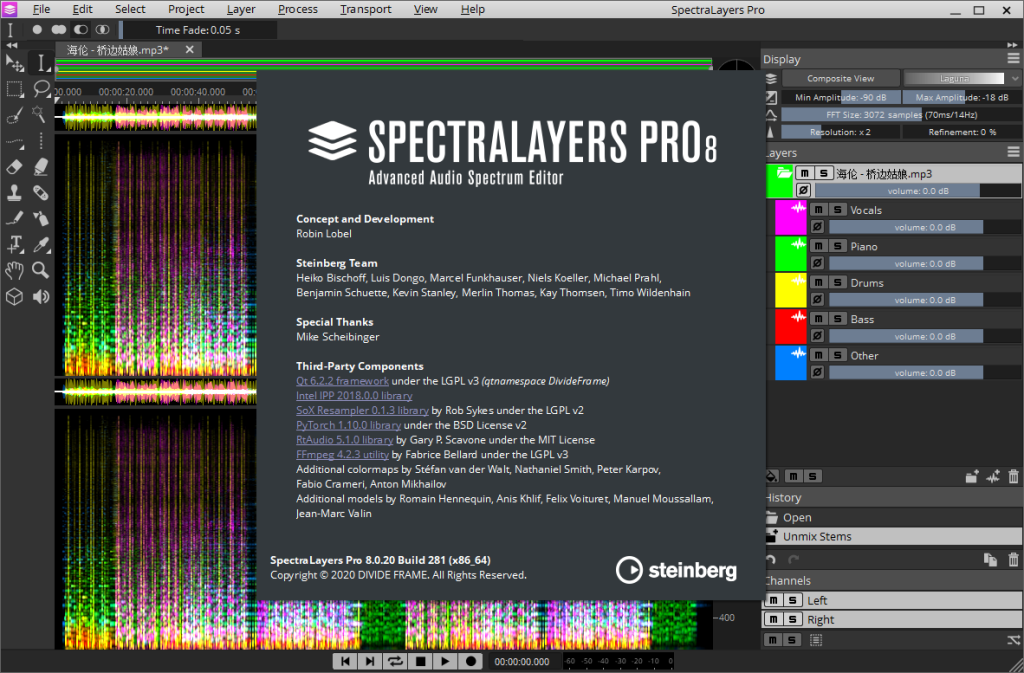Viewport: 1024px width, 673px height.
Task: Invert phase of the Vocals layer
Action: click(818, 227)
